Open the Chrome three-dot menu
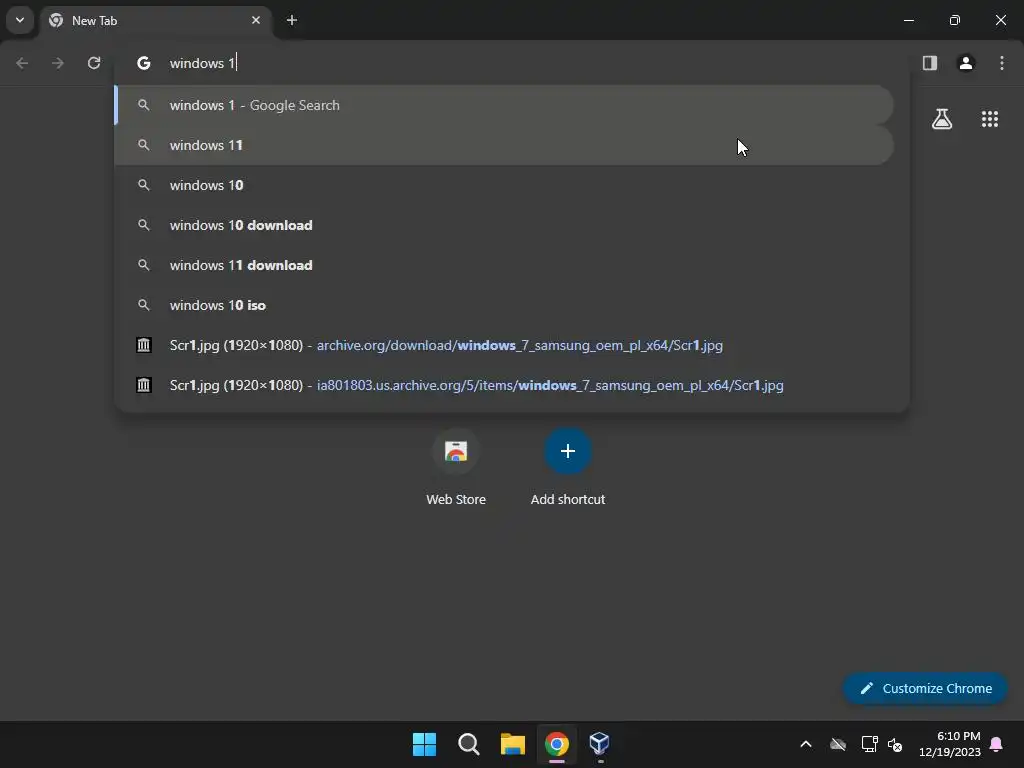1024x768 pixels. tap(1002, 63)
